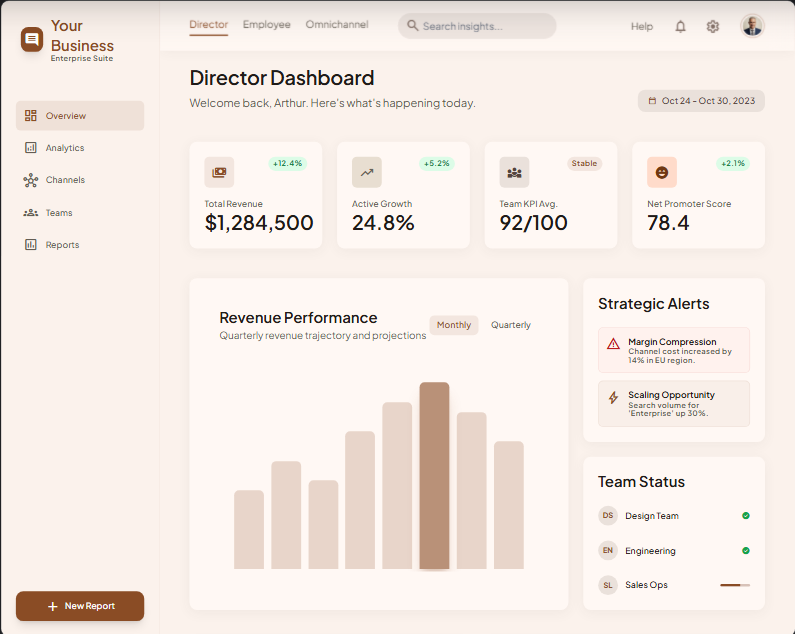Select Monthly chart view
Viewport: 795px width, 634px height.
454,325
